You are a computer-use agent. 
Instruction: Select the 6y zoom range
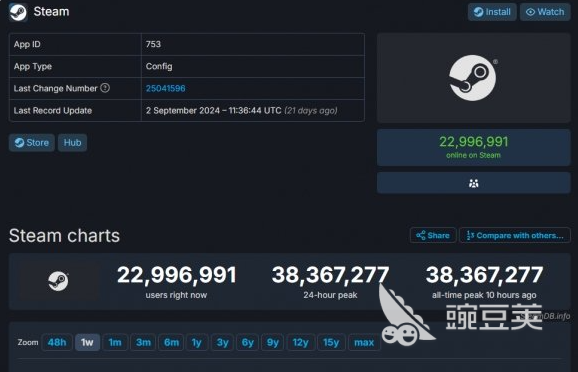click(248, 343)
